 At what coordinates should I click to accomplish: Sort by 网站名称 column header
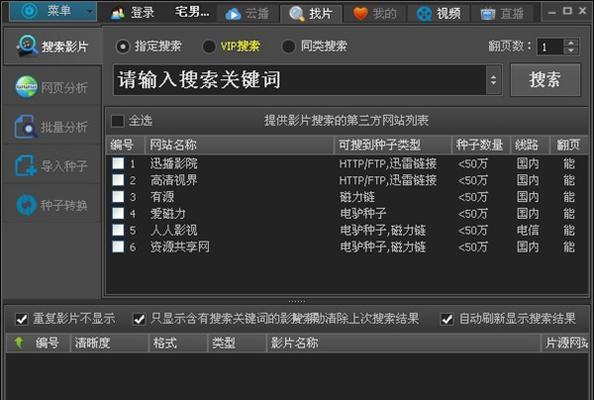point(239,145)
